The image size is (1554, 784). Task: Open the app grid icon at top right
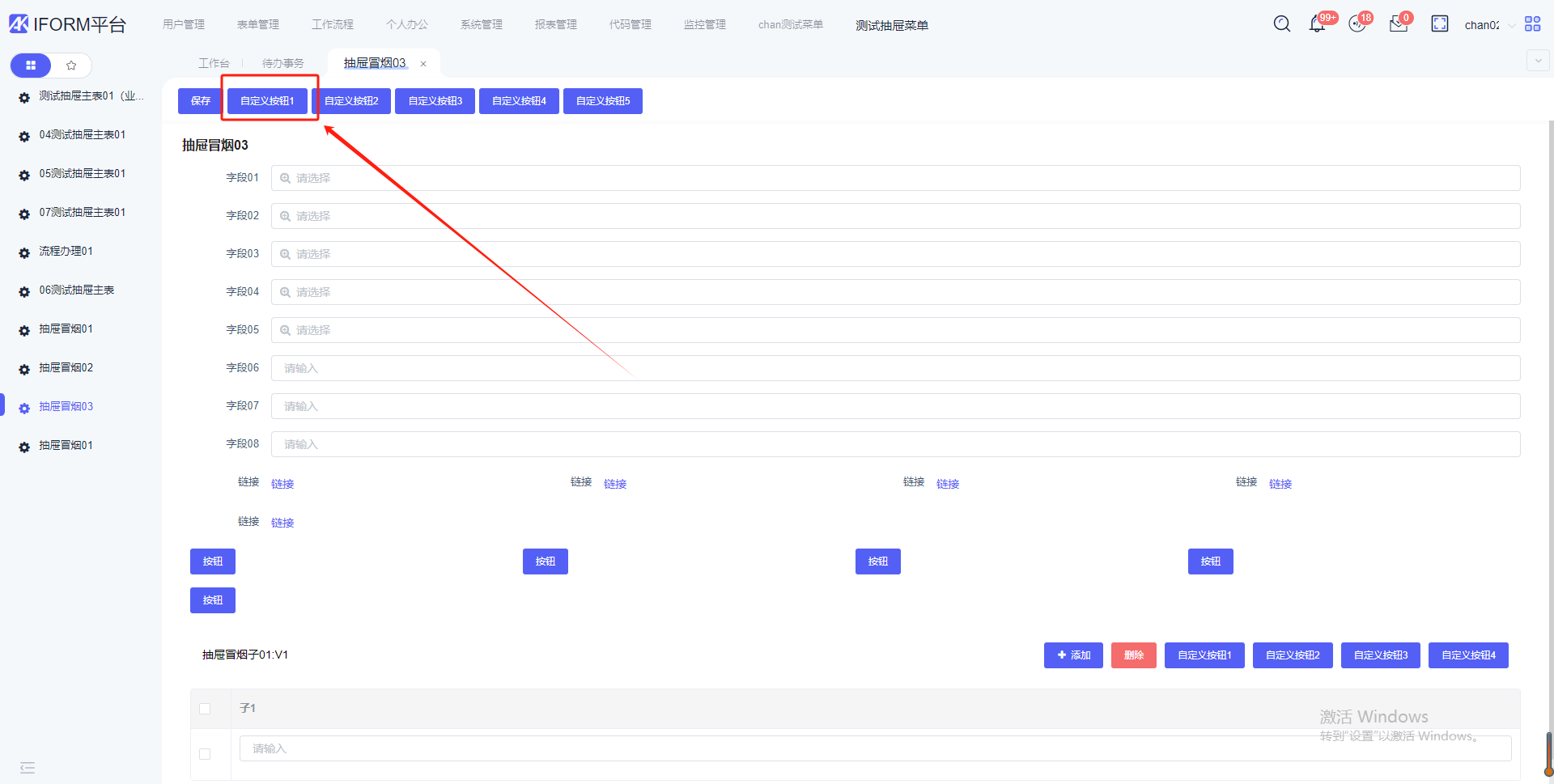click(1532, 24)
